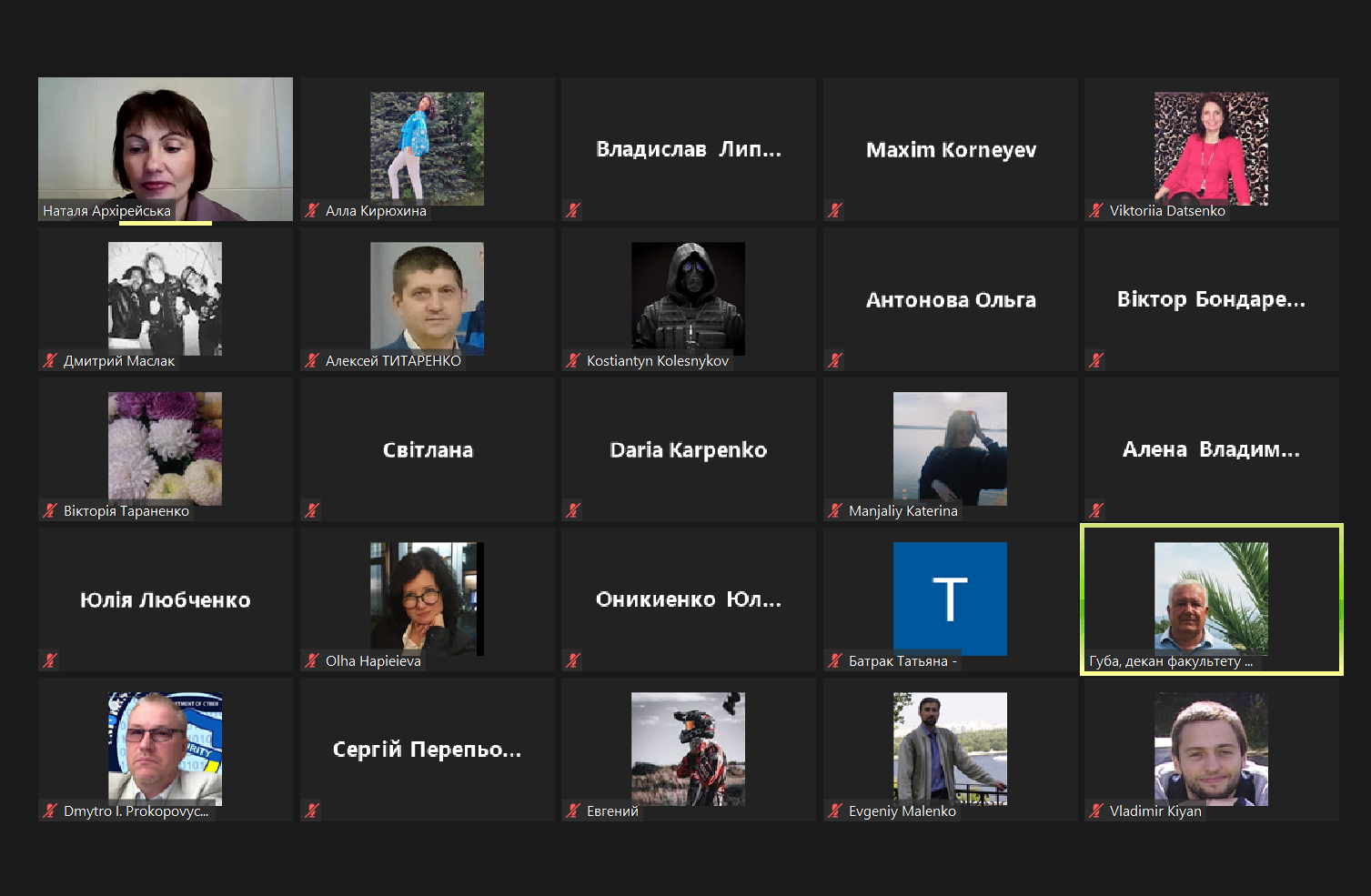The width and height of the screenshot is (1371, 896).
Task: Click the name Алена Владим...
Action: [1211, 449]
